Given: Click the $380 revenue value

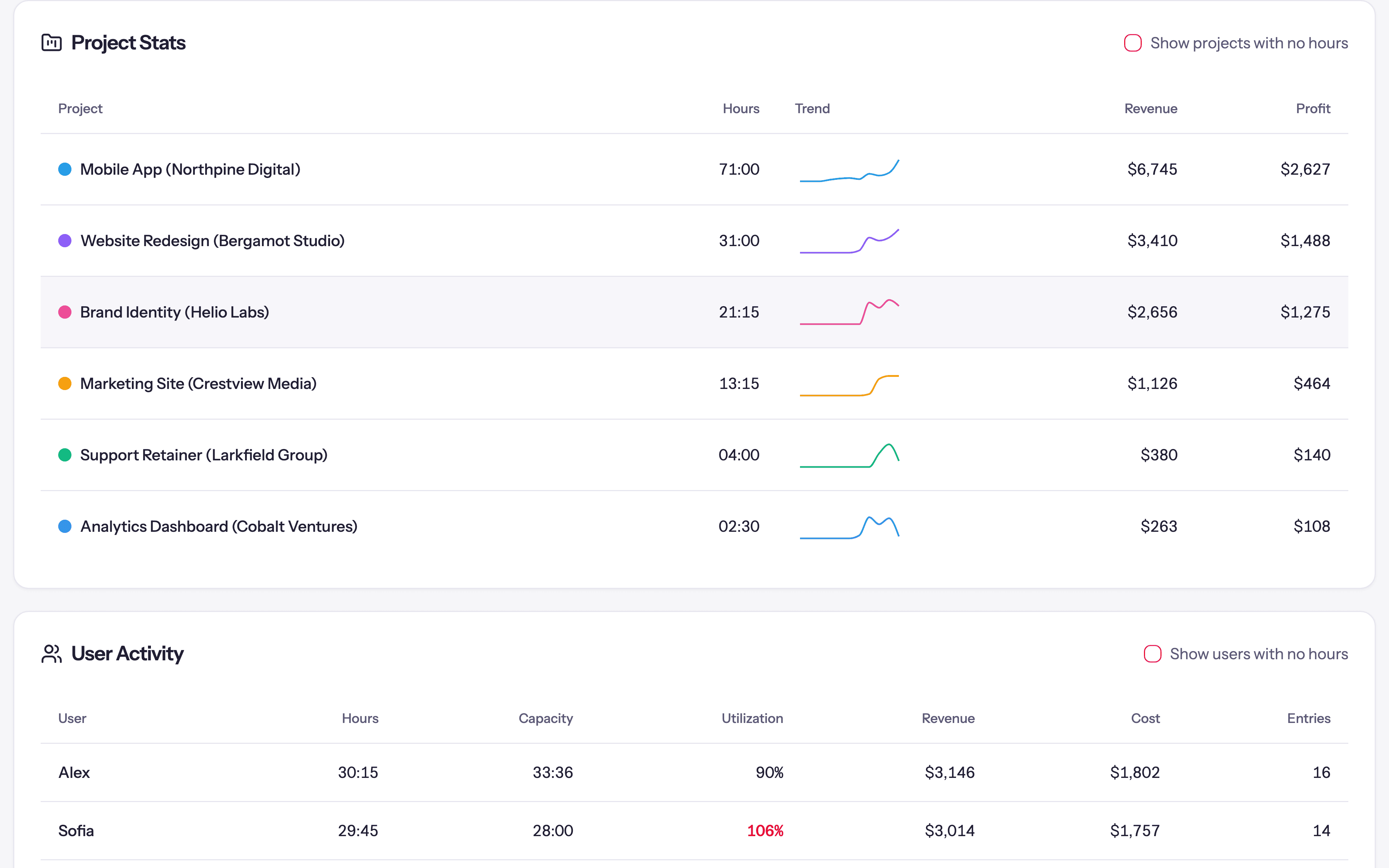Looking at the screenshot, I should point(1159,455).
